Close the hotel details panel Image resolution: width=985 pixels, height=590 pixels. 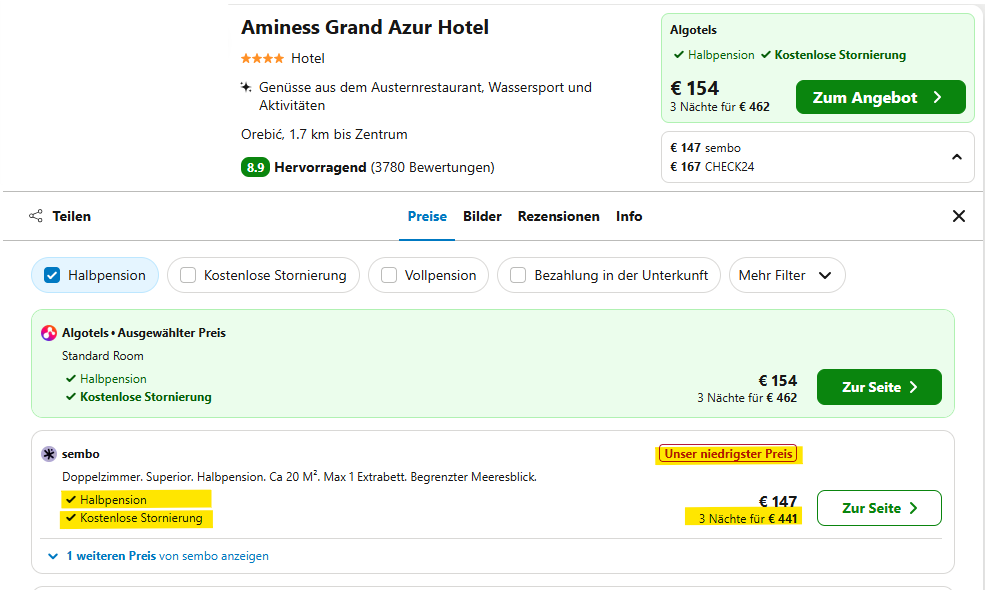(958, 216)
